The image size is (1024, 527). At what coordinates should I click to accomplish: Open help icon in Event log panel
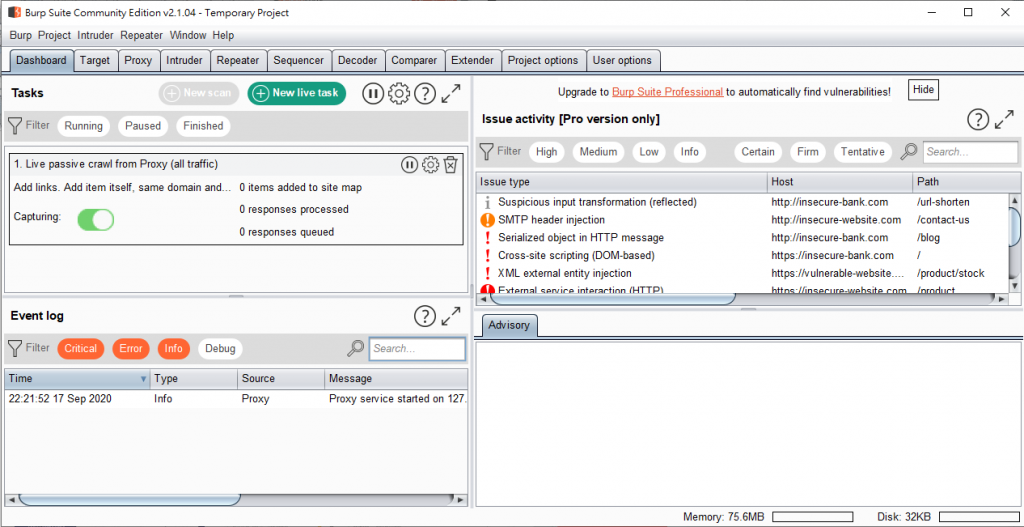coord(424,317)
